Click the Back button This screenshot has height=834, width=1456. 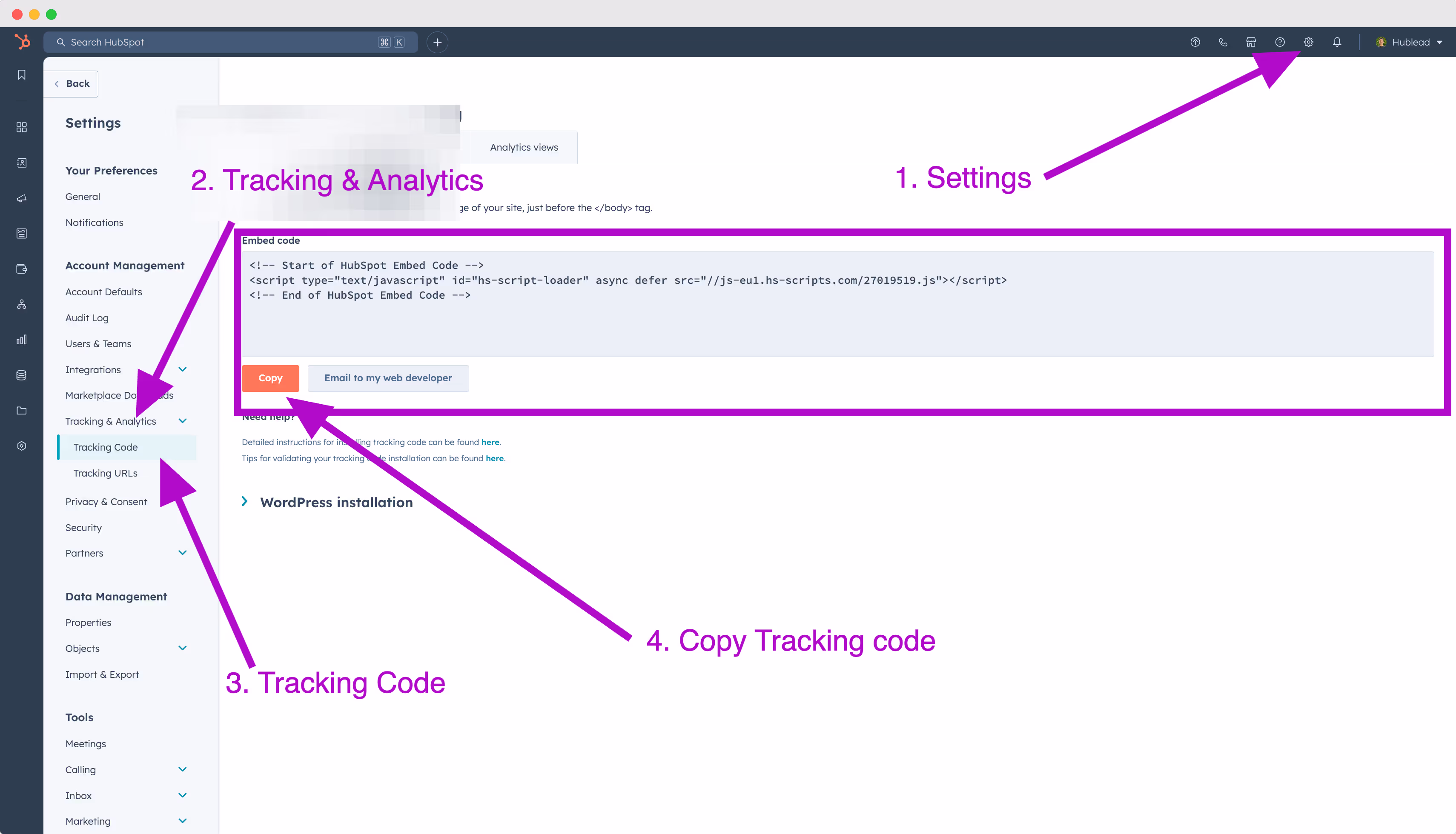[x=71, y=84]
